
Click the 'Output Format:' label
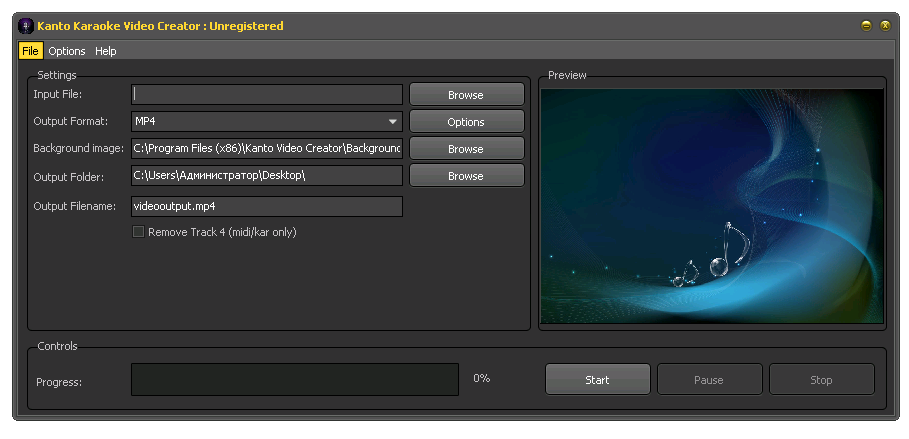[71, 121]
